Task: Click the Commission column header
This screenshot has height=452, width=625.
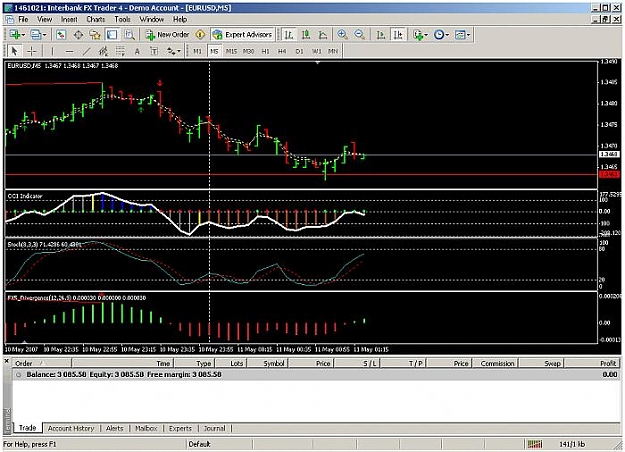Action: coord(497,363)
